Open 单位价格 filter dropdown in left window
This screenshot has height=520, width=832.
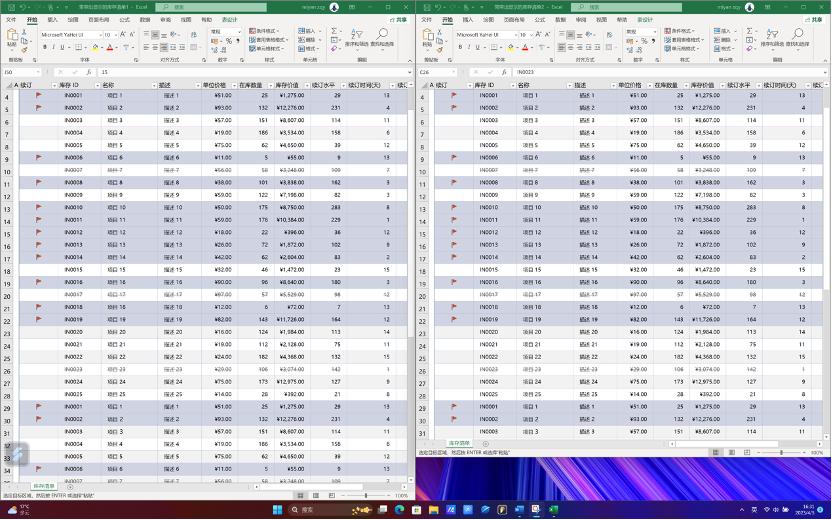click(x=233, y=85)
